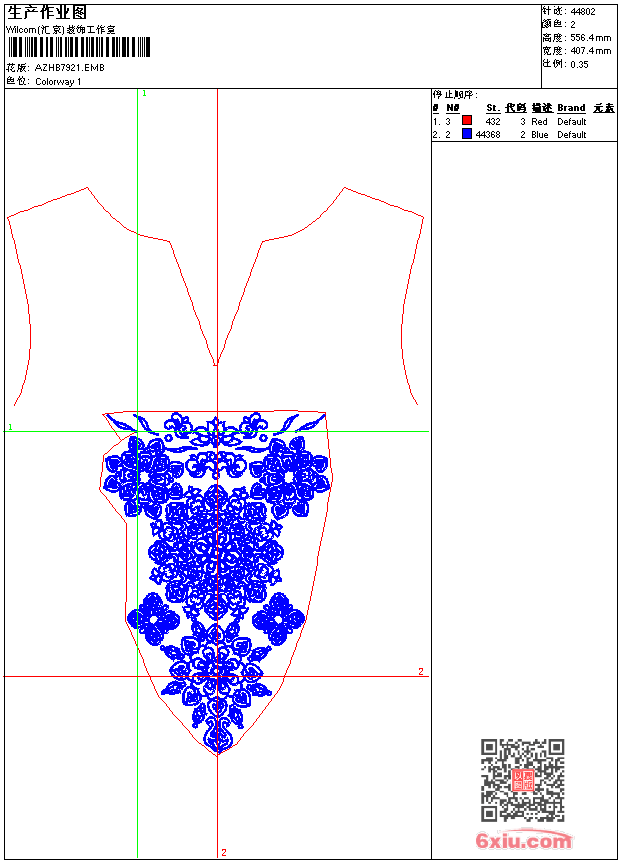Select the height value '556.4mm'
This screenshot has width=620, height=860.
[x=590, y=38]
